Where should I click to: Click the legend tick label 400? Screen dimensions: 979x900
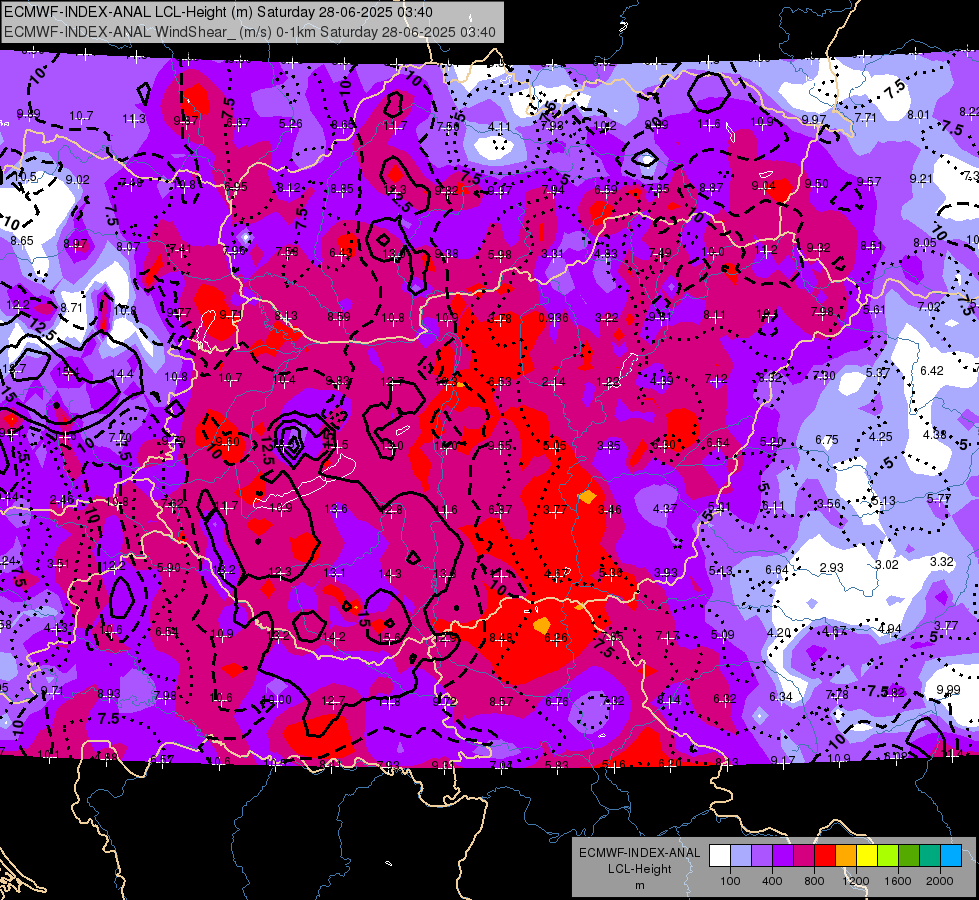[x=772, y=881]
